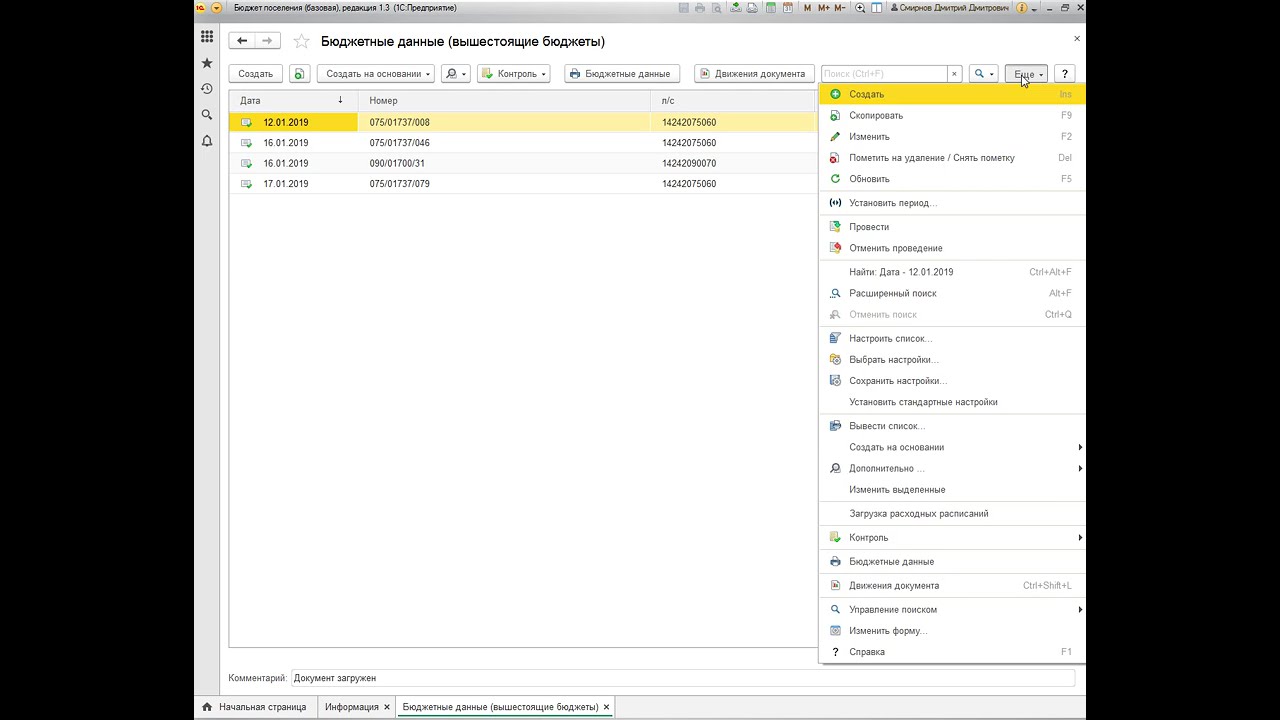1280x720 pixels.
Task: Select Загрузка расходных расписаний menu item
Action: pos(951,514)
